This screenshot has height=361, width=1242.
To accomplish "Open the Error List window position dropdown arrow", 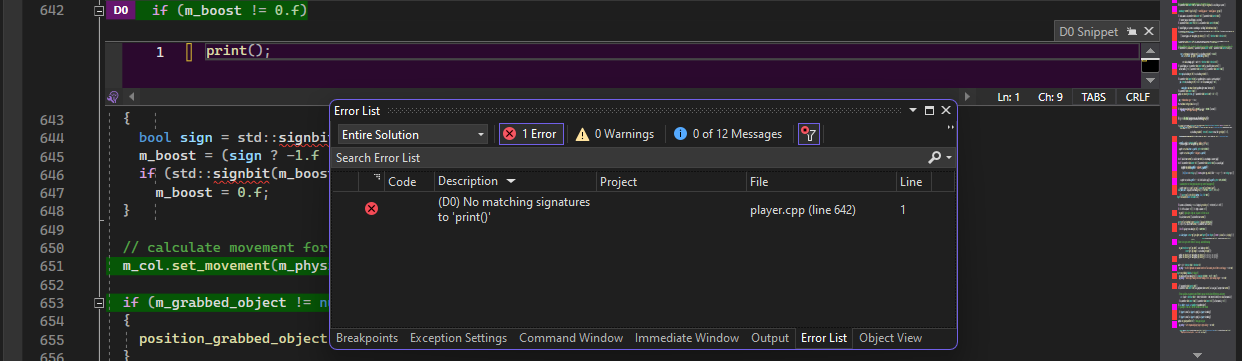I will click(914, 110).
